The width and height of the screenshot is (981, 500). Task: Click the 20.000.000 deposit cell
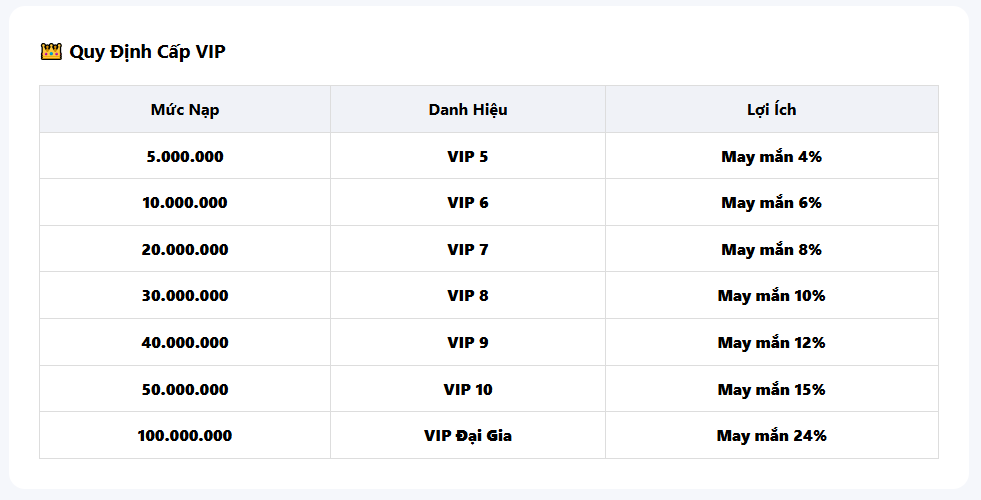[x=185, y=250]
